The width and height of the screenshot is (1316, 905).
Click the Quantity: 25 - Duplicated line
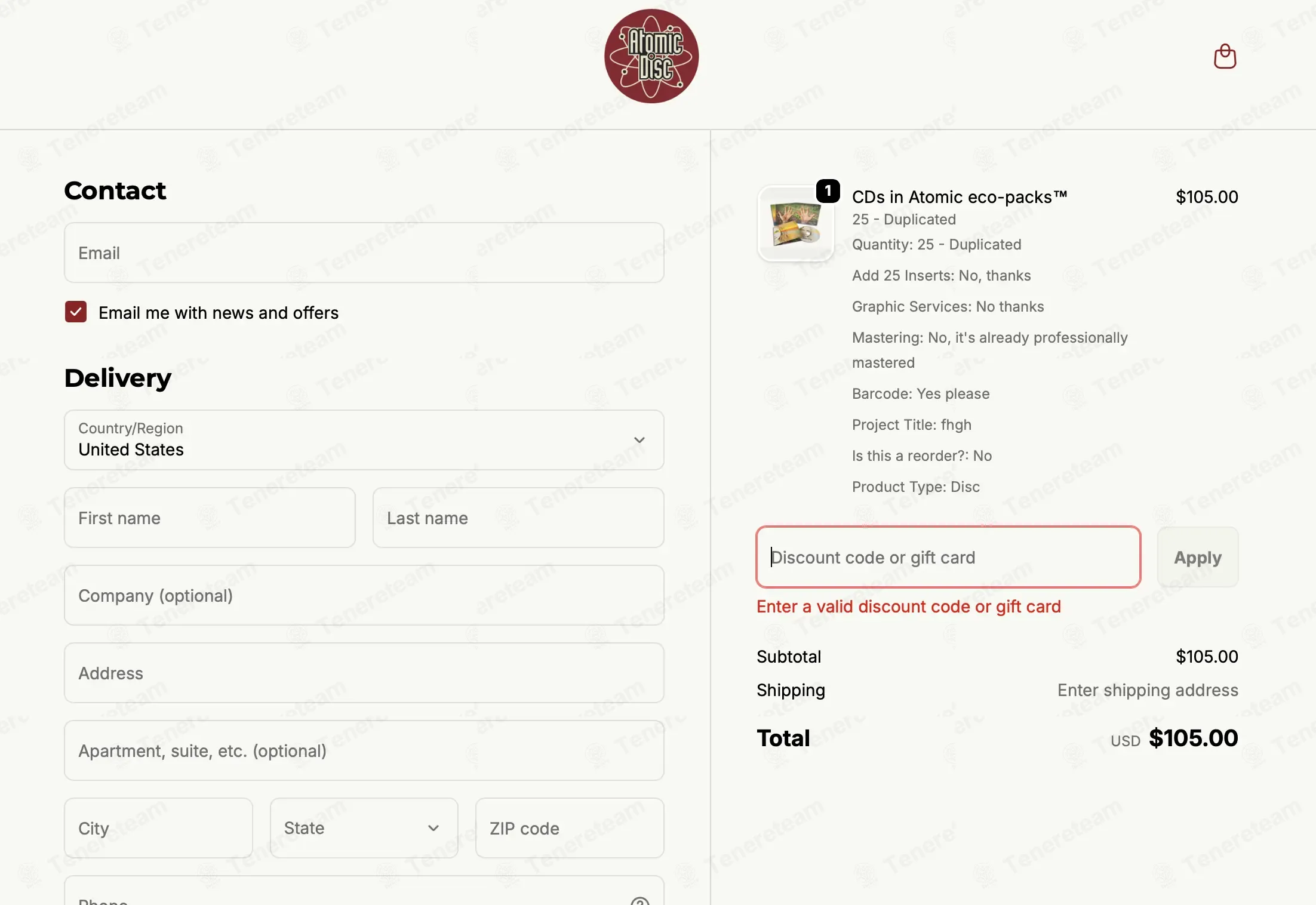(936, 244)
